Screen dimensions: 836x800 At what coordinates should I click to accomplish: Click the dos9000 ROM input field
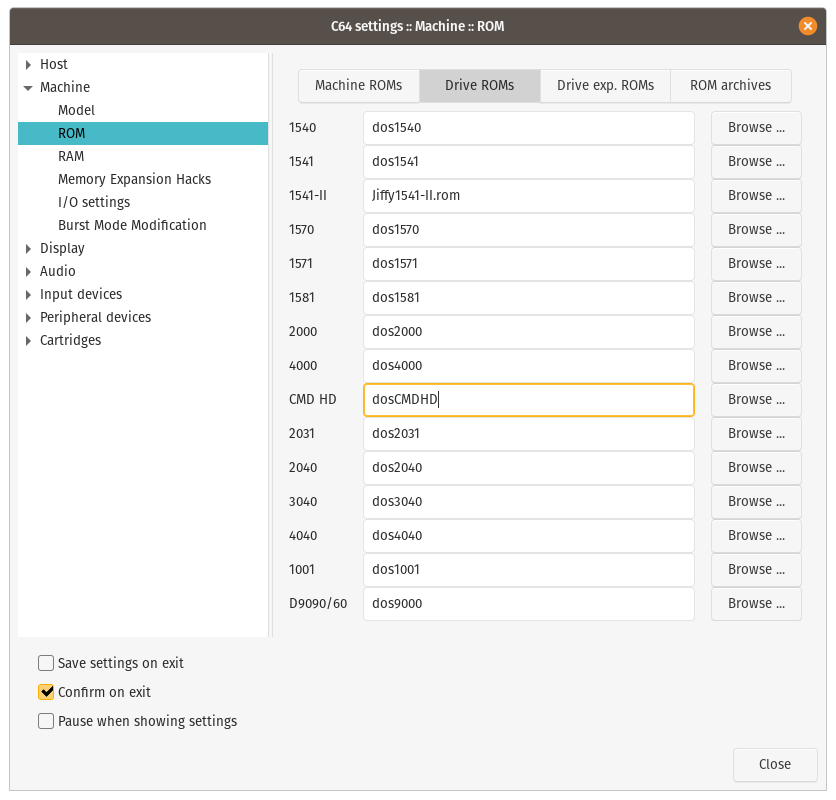[x=529, y=604]
